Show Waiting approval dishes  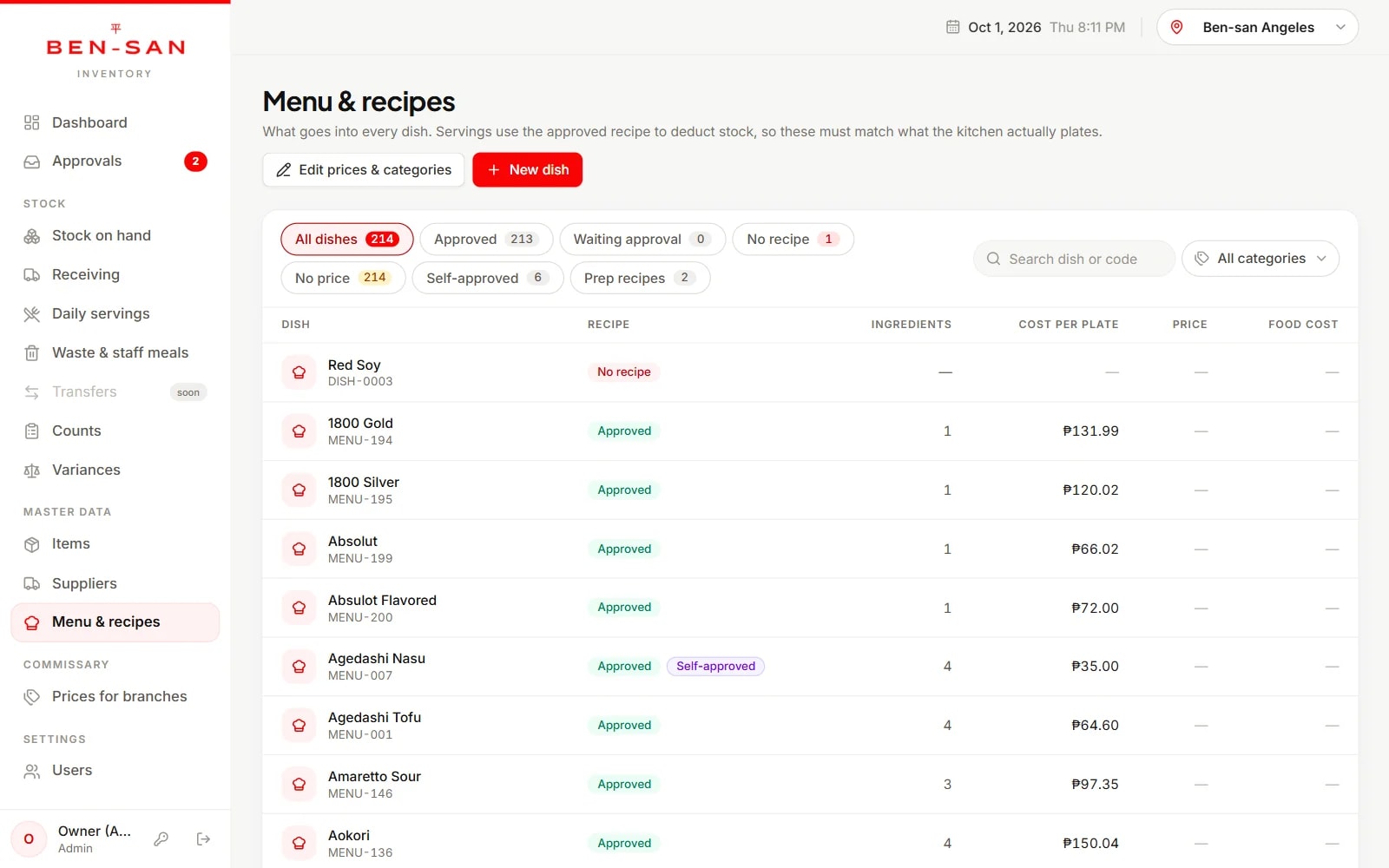642,240
